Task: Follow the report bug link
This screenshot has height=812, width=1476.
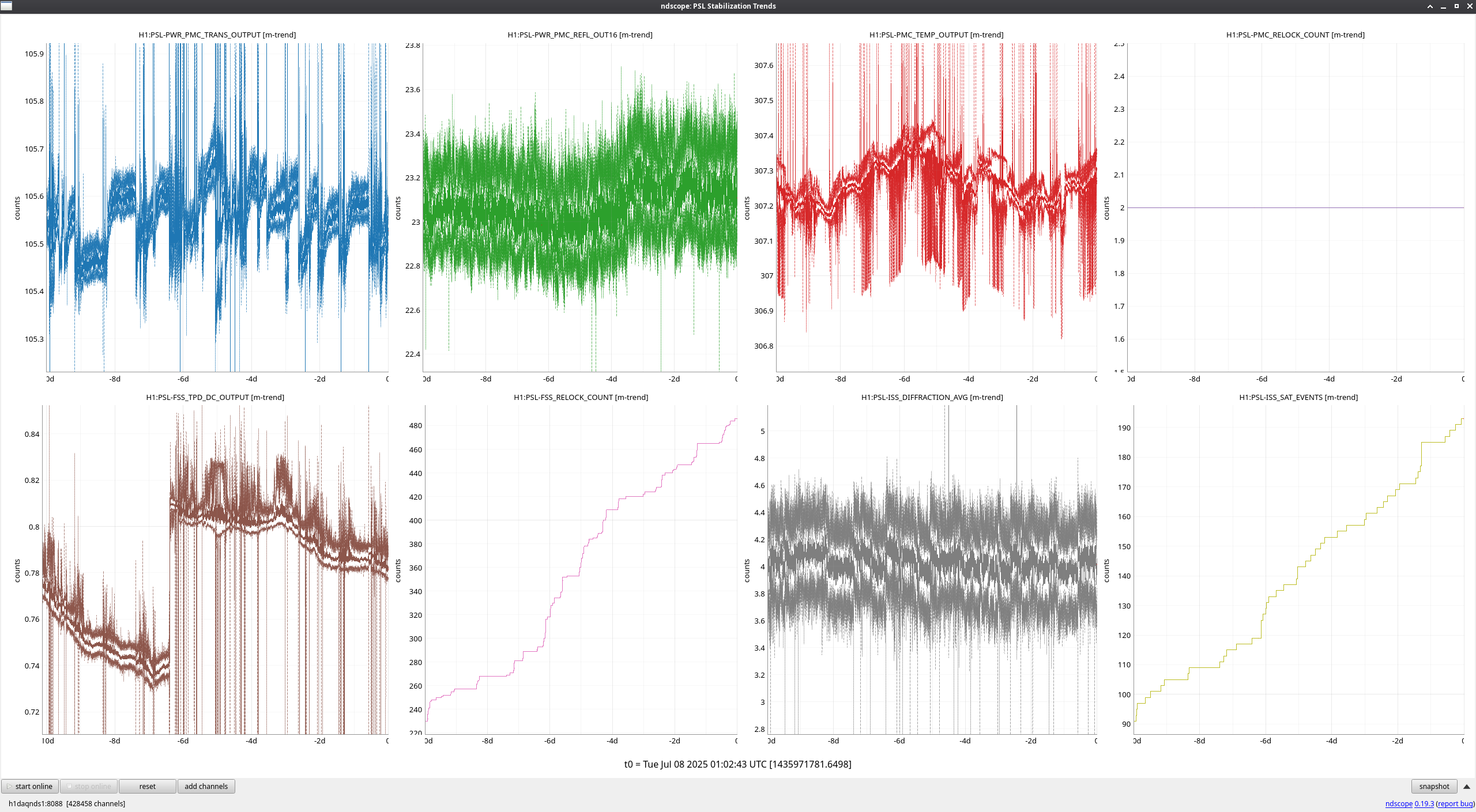Action: (x=1455, y=803)
